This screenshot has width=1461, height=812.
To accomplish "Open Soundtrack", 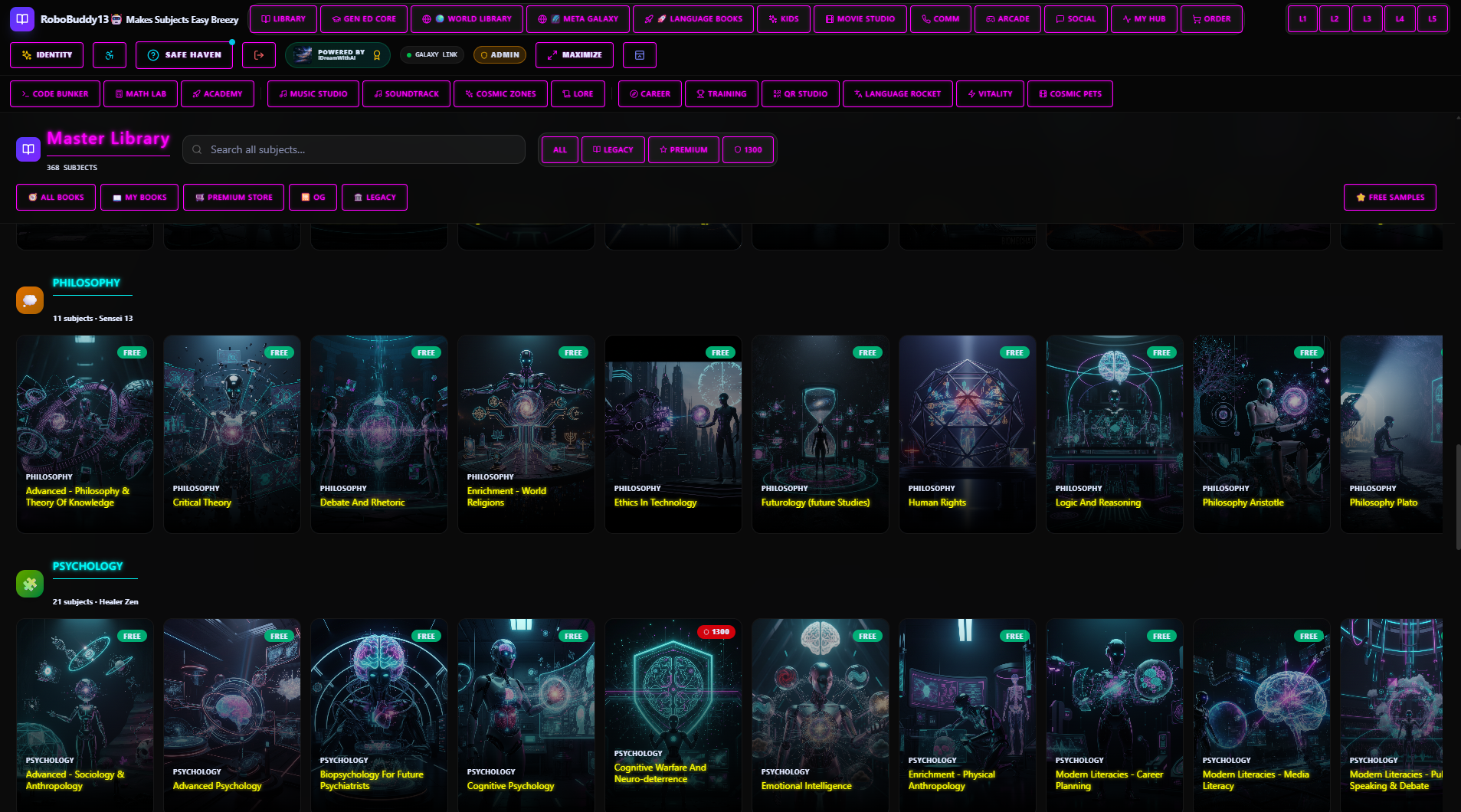I will tap(407, 94).
